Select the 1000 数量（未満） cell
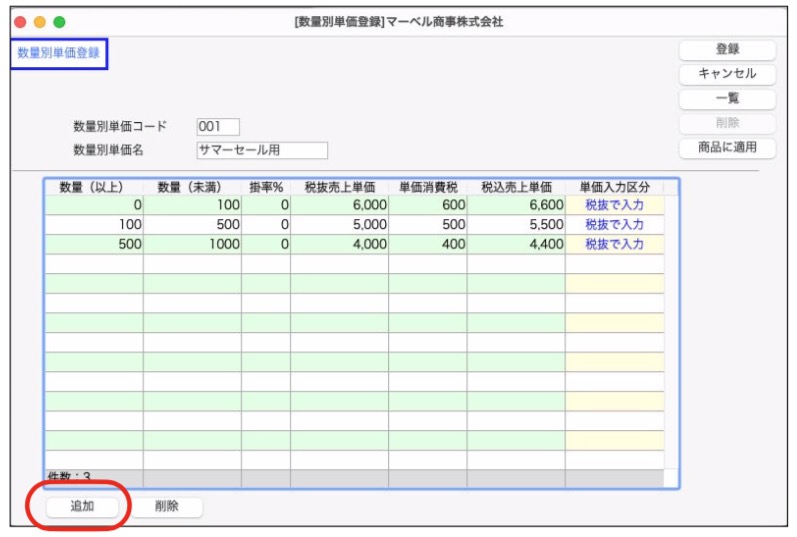The image size is (797, 537). [192, 244]
